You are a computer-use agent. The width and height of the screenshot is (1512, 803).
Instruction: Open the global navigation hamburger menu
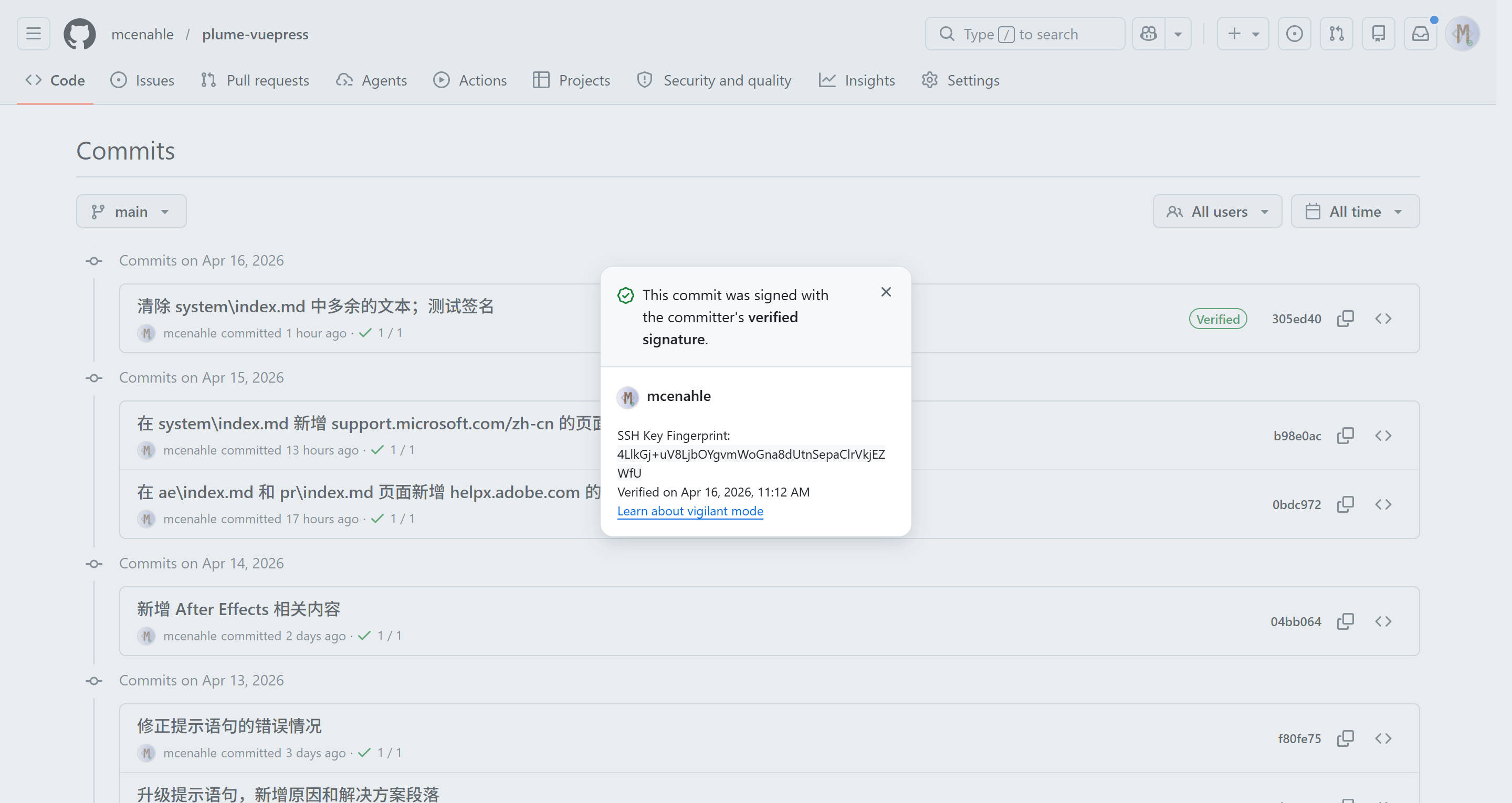pos(33,34)
